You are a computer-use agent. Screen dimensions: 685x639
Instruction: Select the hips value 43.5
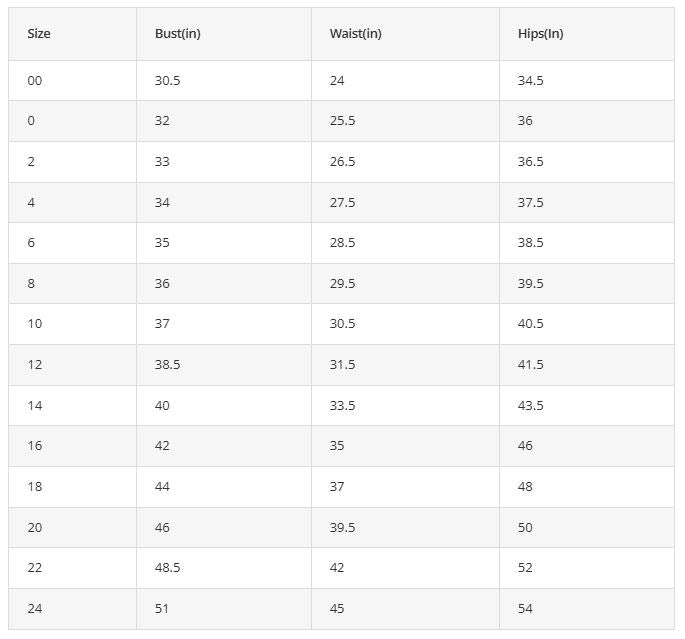point(530,405)
